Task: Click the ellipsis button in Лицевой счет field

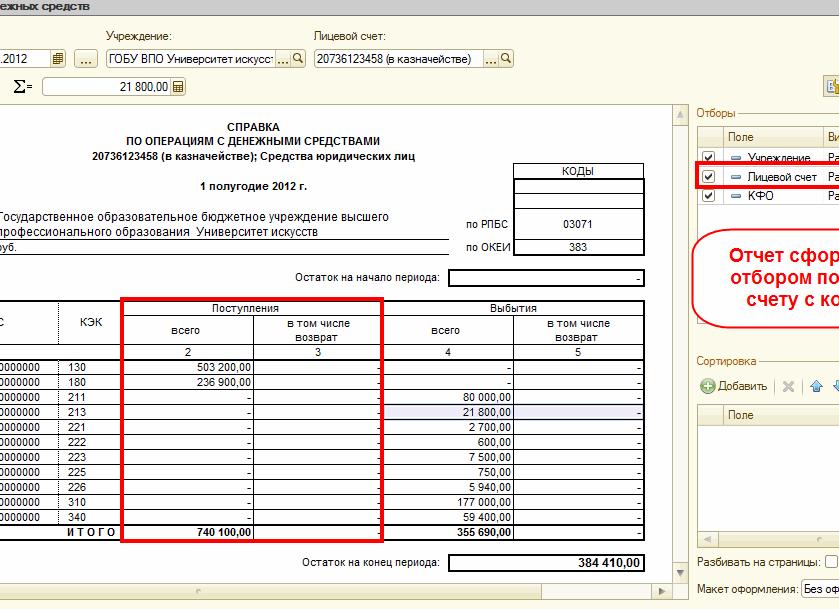Action: point(491,59)
